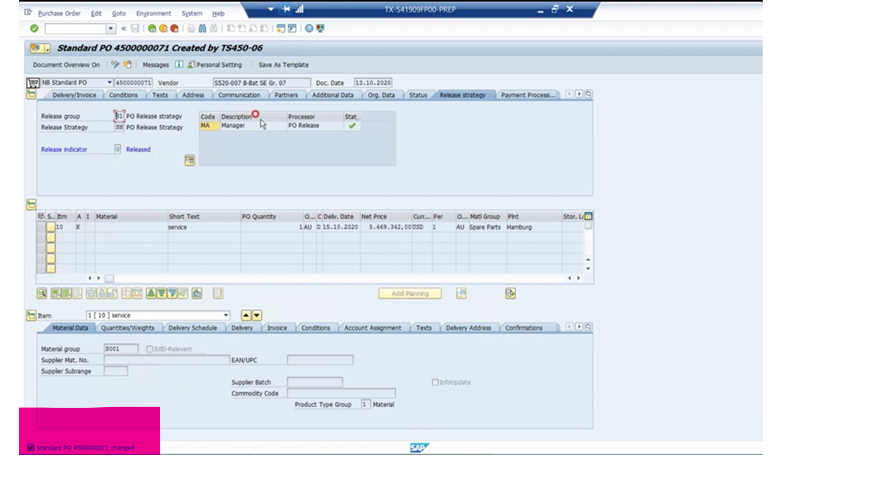
Task: Collapse the item overview expander icon
Action: click(31, 205)
